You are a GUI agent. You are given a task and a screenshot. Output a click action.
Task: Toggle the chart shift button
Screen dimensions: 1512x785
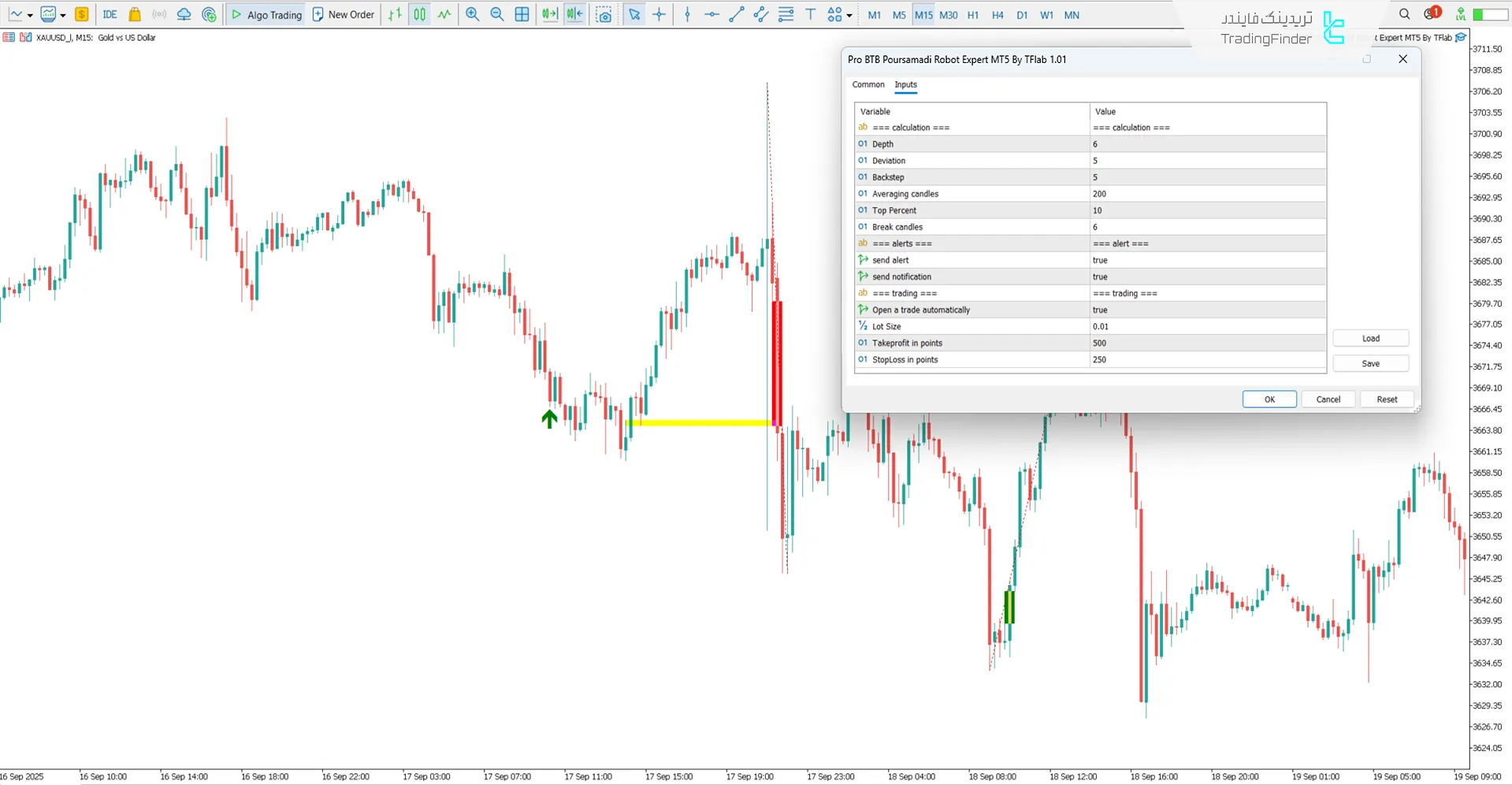[x=574, y=14]
